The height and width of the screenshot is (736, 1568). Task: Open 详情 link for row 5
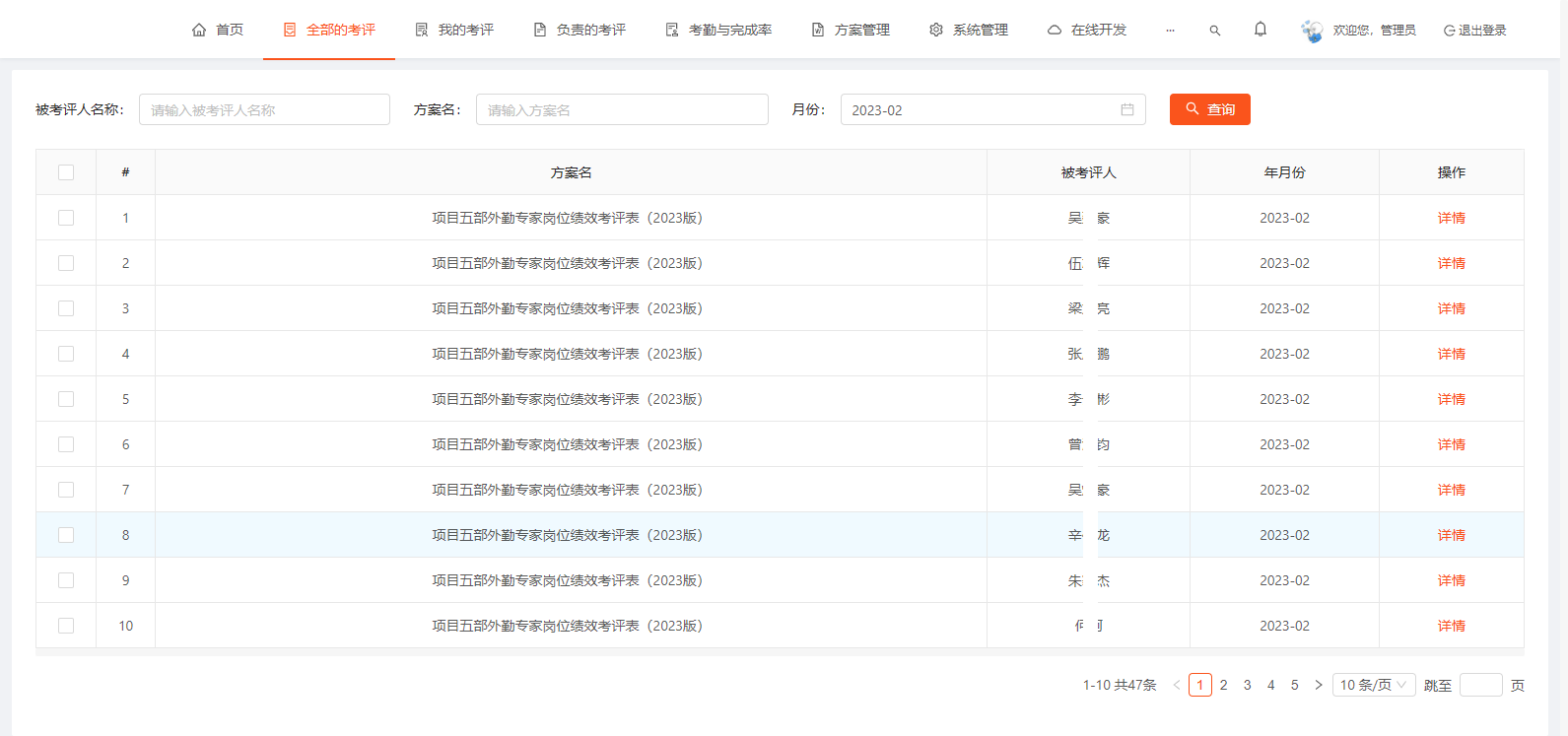tap(1451, 399)
